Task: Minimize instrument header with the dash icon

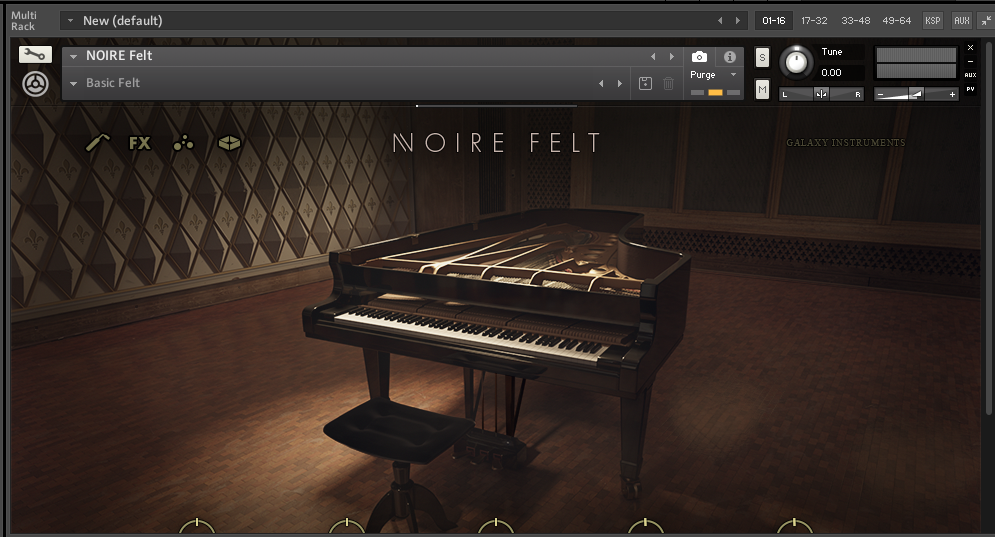Action: [970, 62]
